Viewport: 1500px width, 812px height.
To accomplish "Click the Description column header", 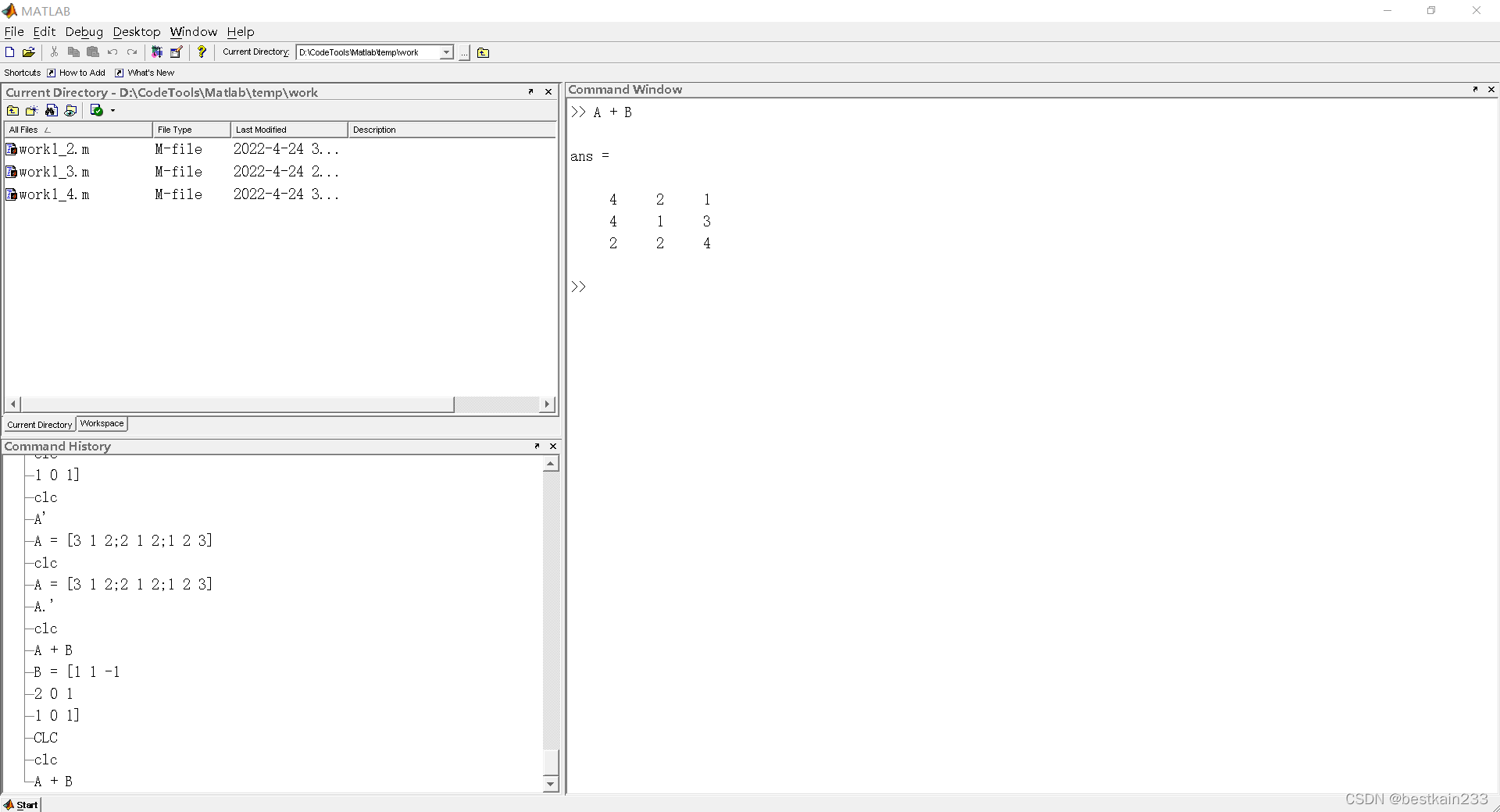I will tap(452, 130).
